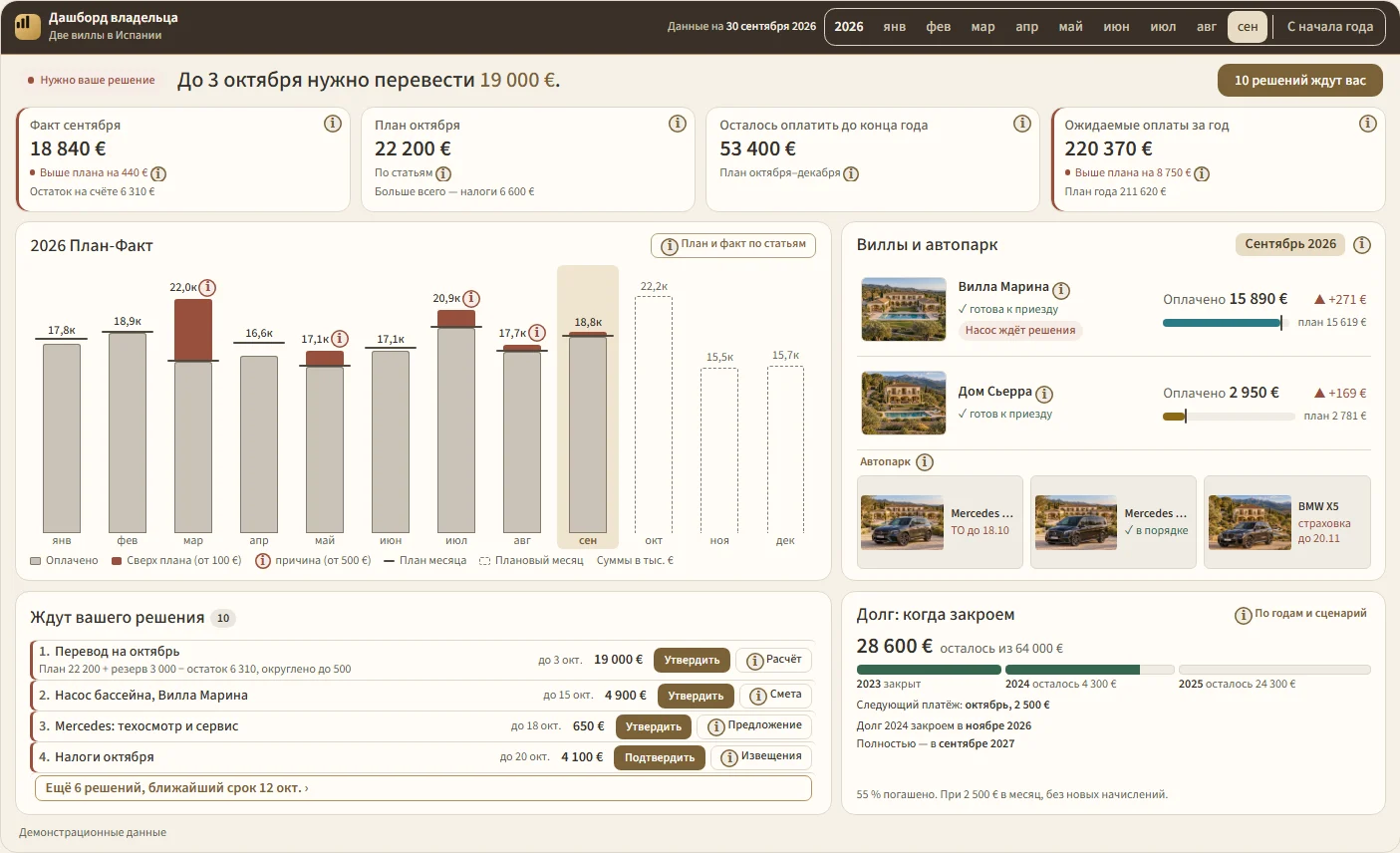Click info icon beside Автопарк heading
This screenshot has height=853, width=1400.
click(925, 462)
